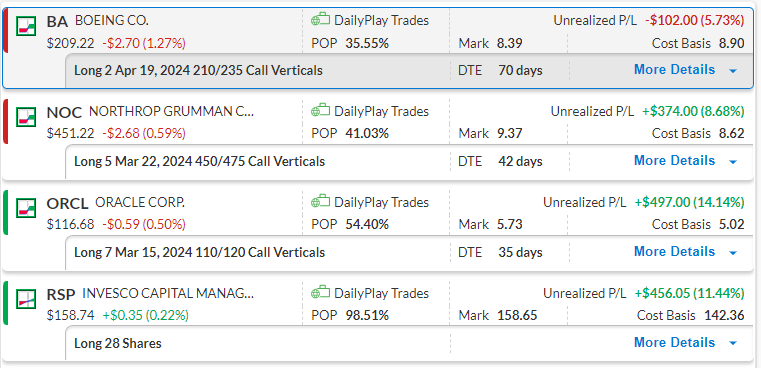761x368 pixels.
Task: Select the NOC ticker symbol
Action: click(x=64, y=113)
